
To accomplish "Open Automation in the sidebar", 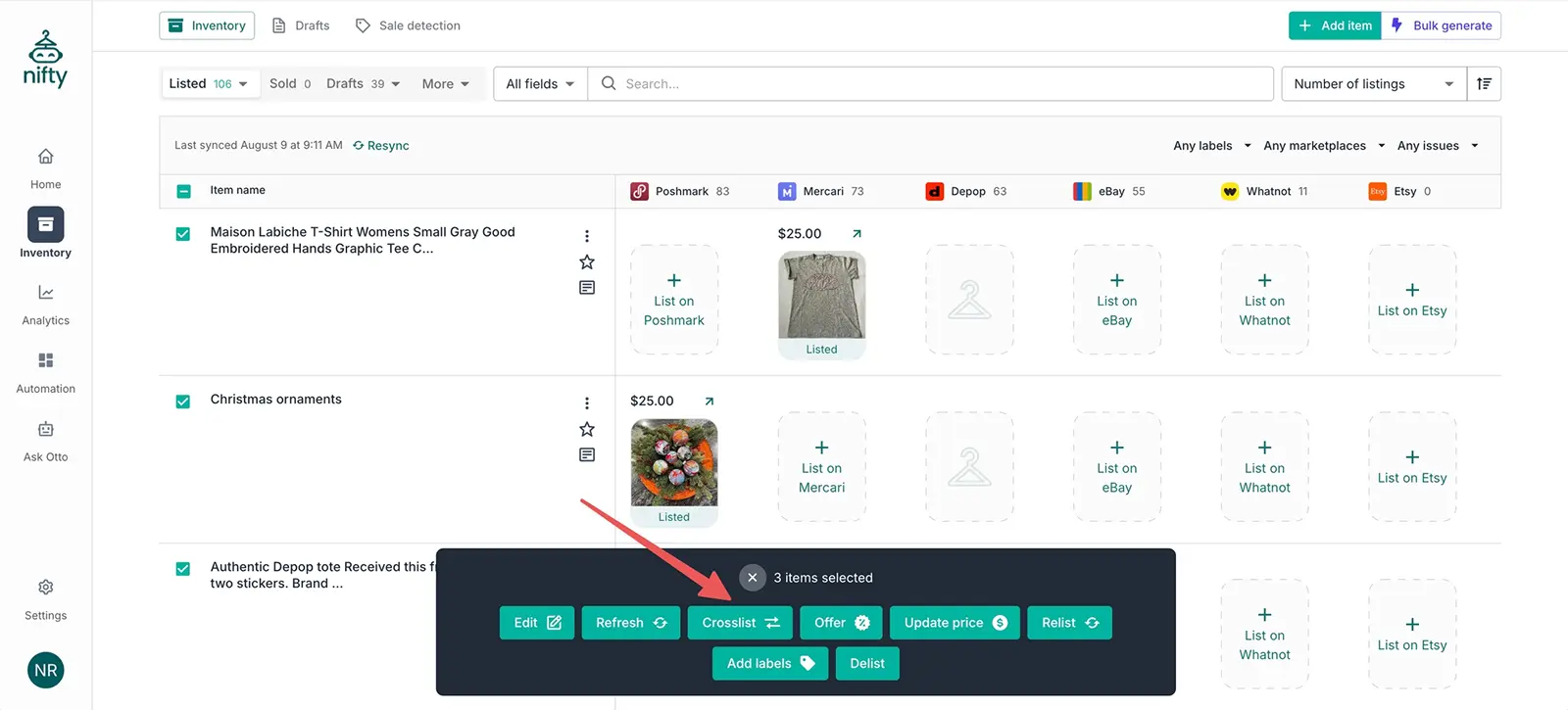I will (45, 373).
